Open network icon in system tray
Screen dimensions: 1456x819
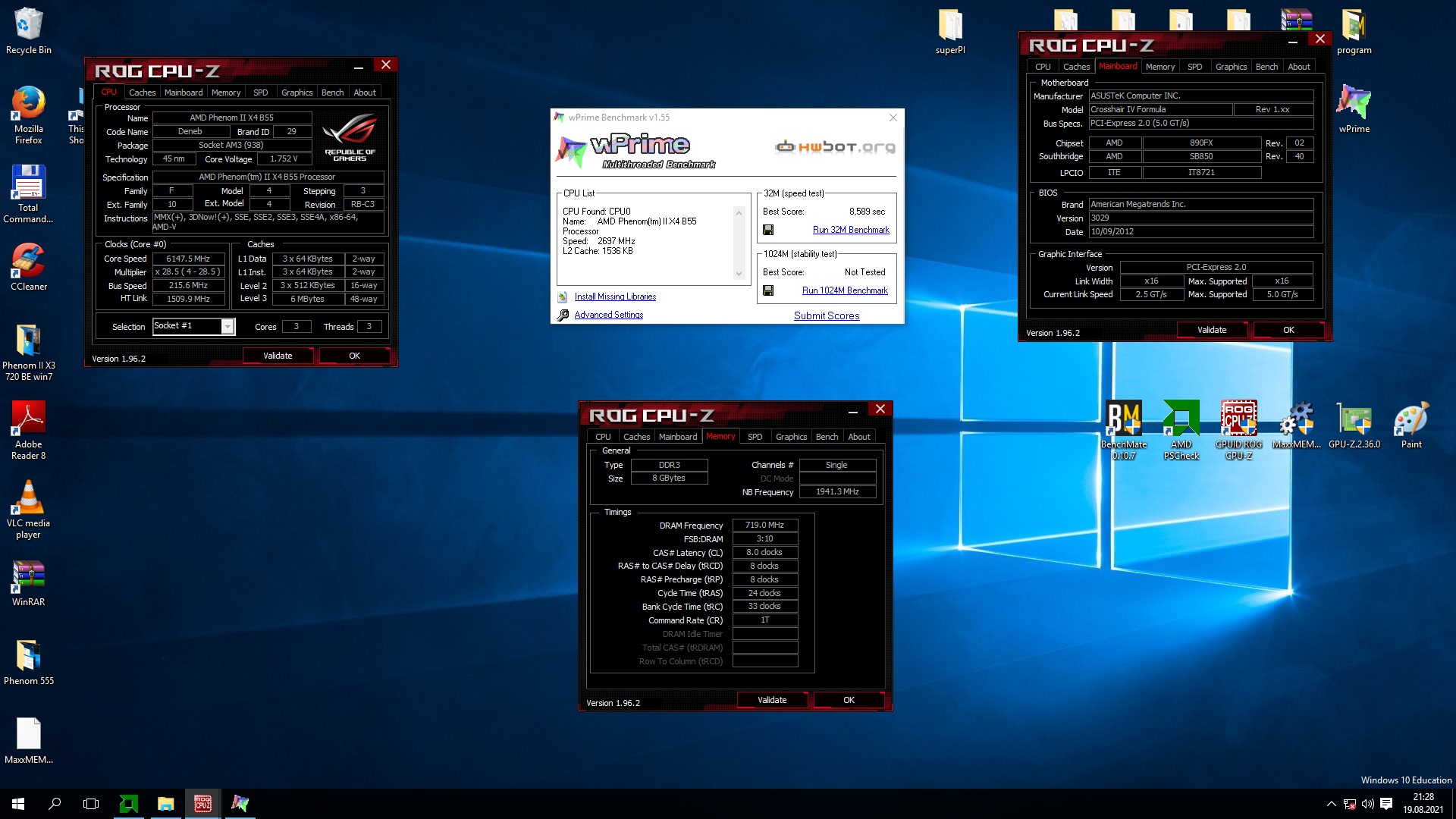pos(1349,804)
